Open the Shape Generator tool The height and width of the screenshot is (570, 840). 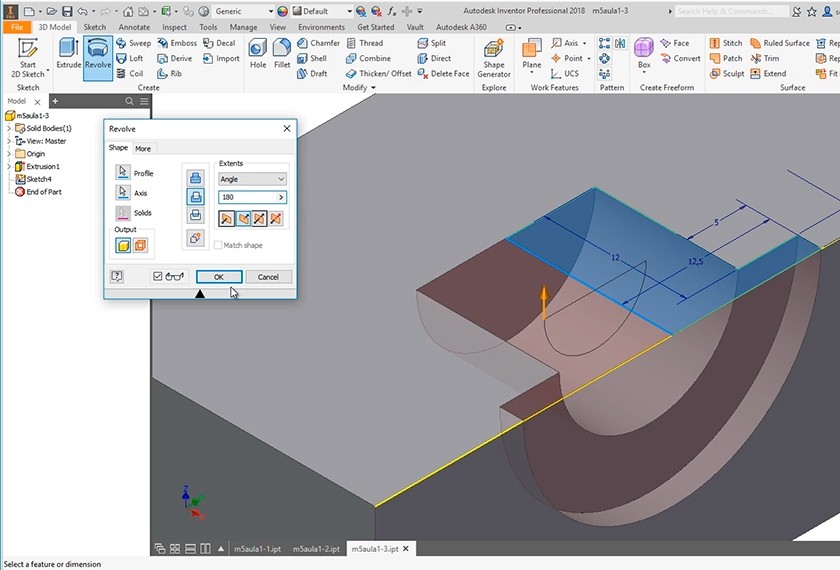(x=494, y=57)
